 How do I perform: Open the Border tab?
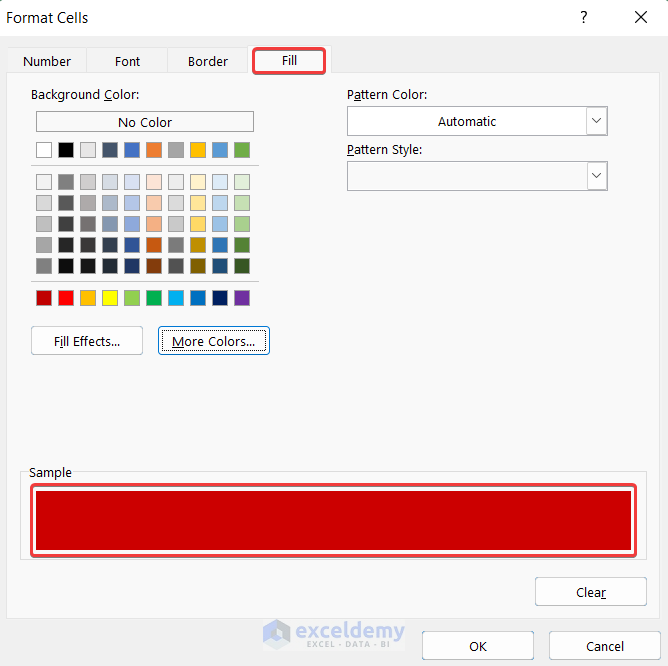pos(207,61)
